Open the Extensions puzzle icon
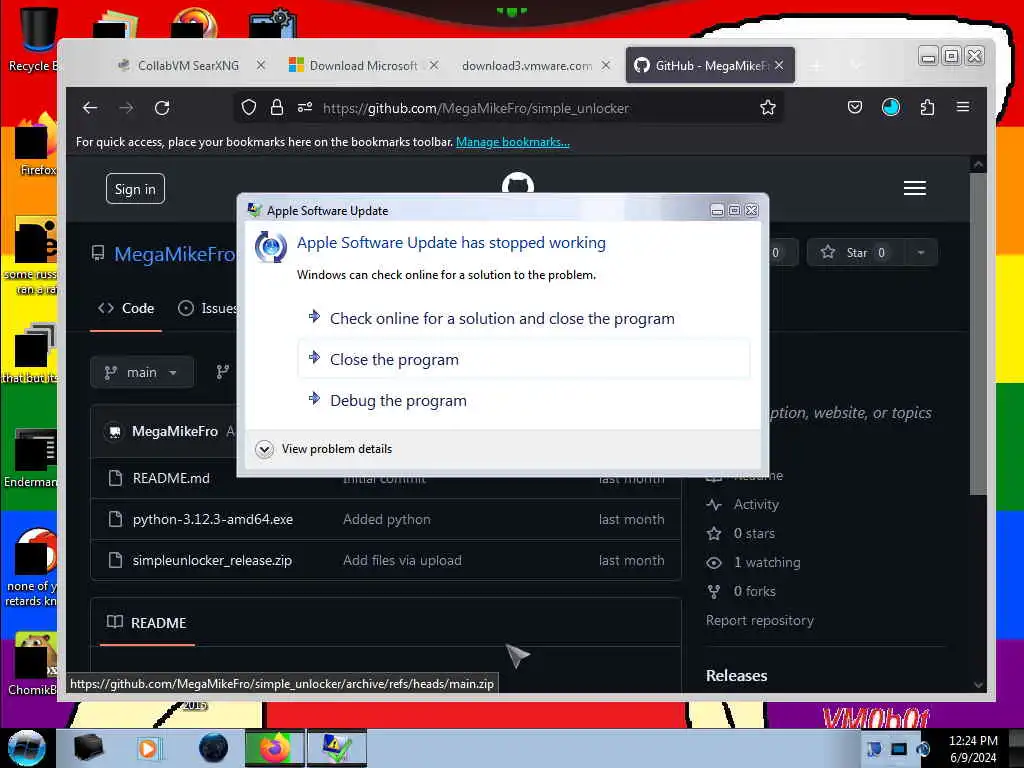This screenshot has height=768, width=1024. [927, 108]
